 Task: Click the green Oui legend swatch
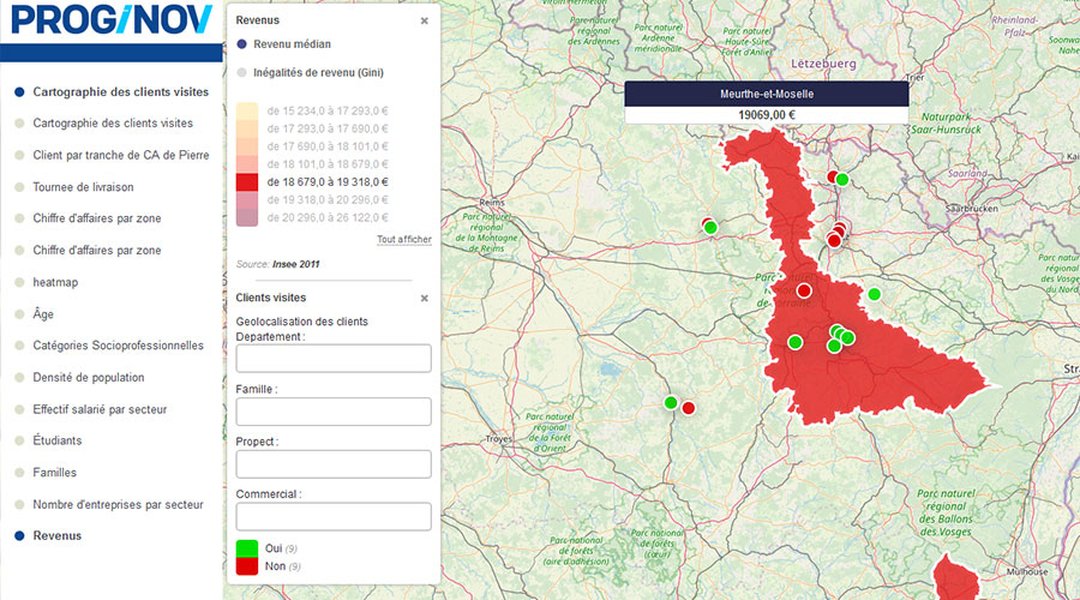247,548
